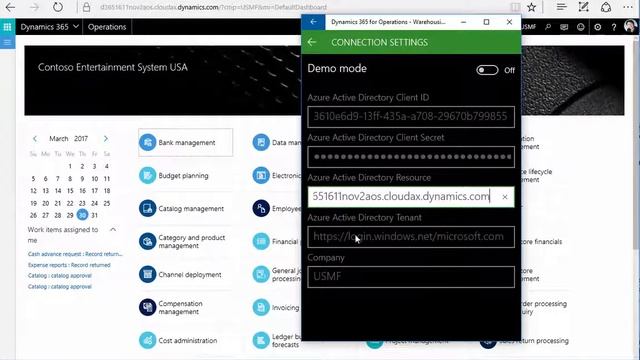Open the web note pen icon
This screenshot has height=360, width=640.
coord(583,7)
